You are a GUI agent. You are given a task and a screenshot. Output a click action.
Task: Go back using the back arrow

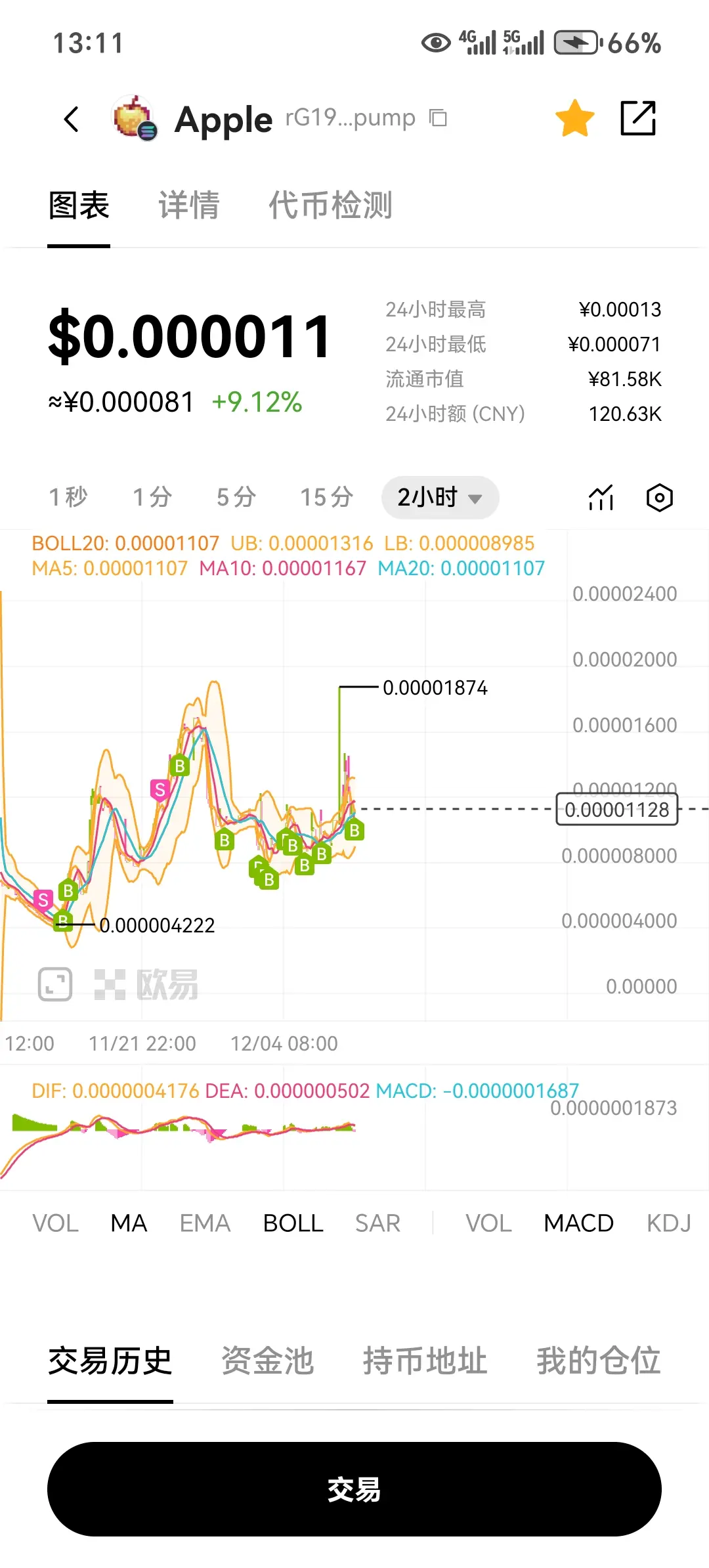(72, 119)
